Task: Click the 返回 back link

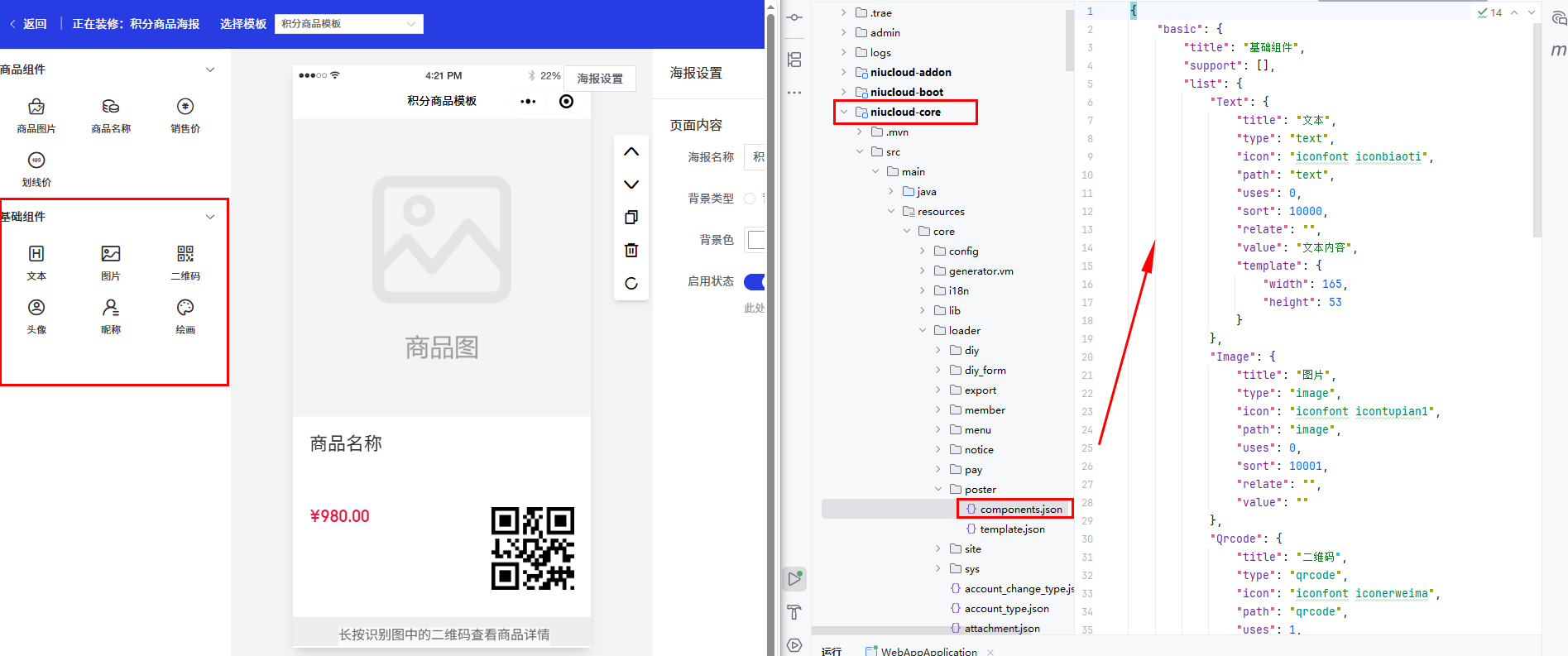Action: click(28, 24)
